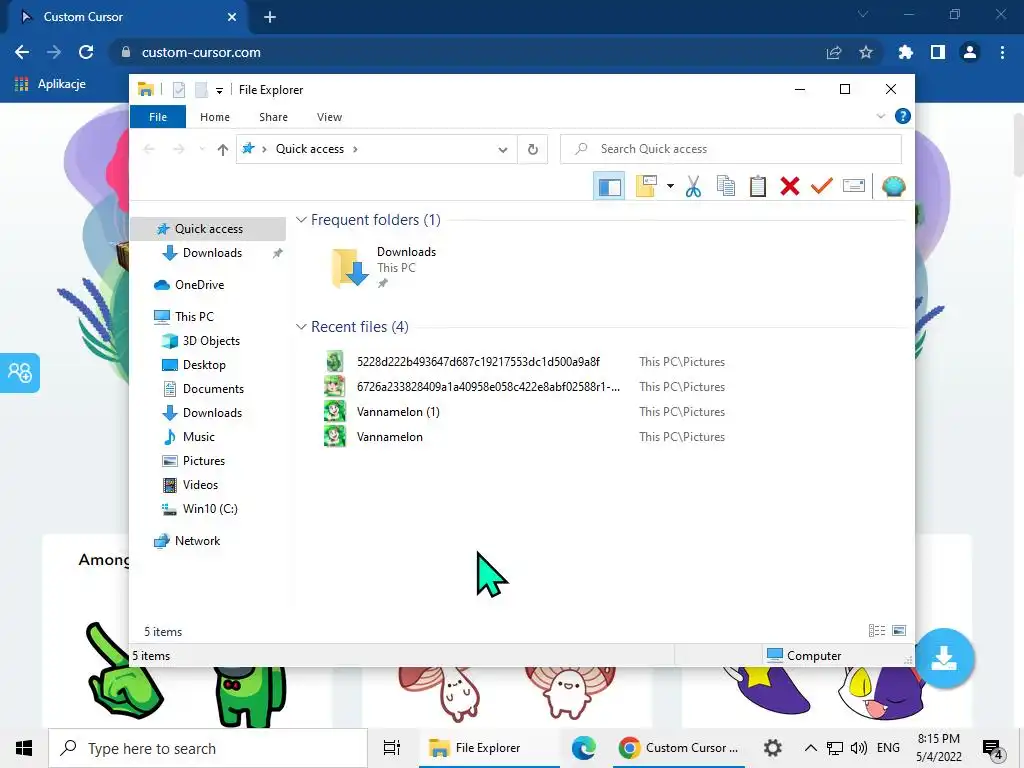The height and width of the screenshot is (768, 1024).
Task: Select pinned Downloads under Quick access
Action: pos(212,253)
